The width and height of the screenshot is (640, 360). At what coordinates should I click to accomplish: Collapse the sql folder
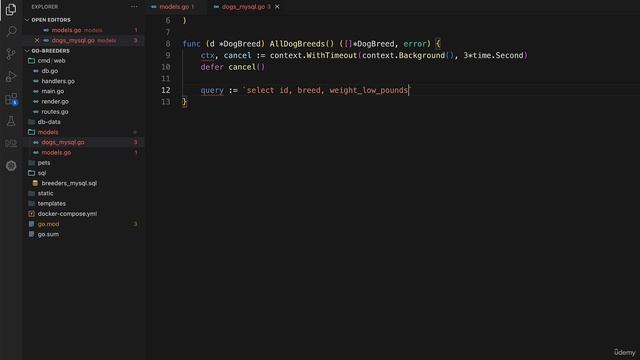click(42, 173)
